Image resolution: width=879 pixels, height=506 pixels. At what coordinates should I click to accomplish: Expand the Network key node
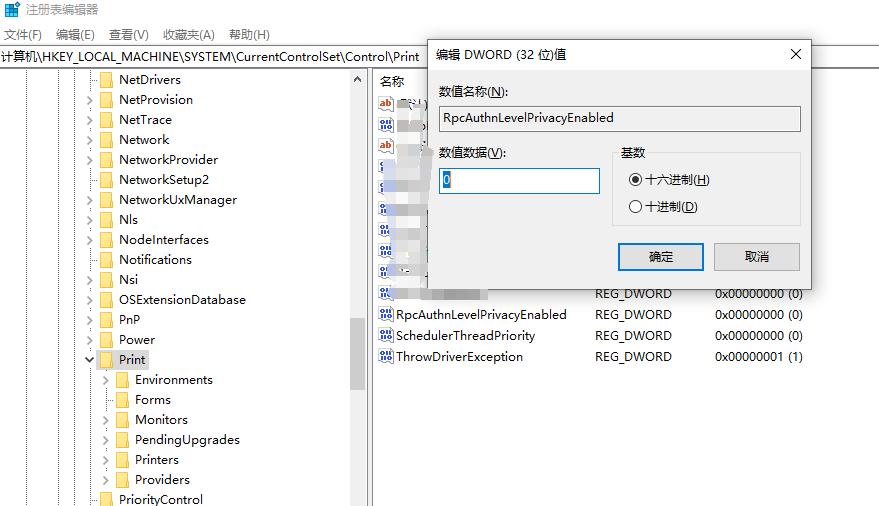coord(90,140)
